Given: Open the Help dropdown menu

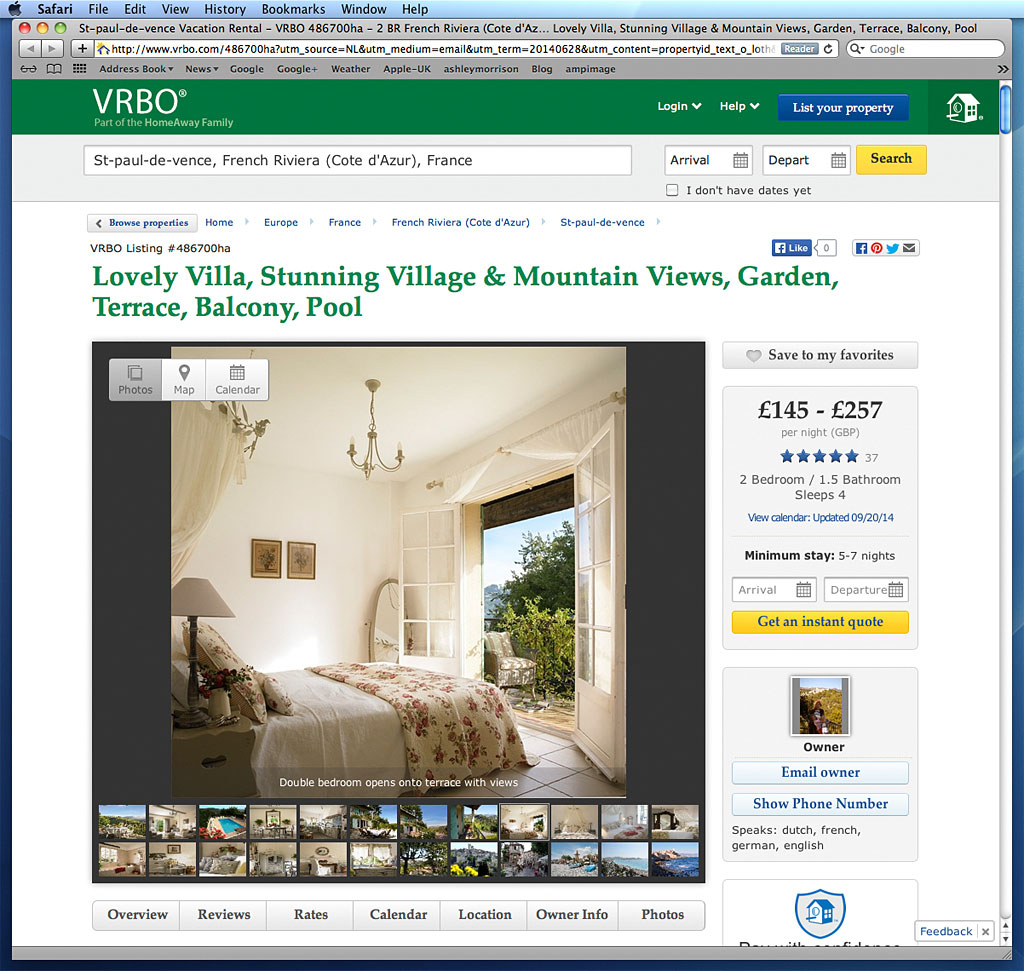Looking at the screenshot, I should [739, 105].
